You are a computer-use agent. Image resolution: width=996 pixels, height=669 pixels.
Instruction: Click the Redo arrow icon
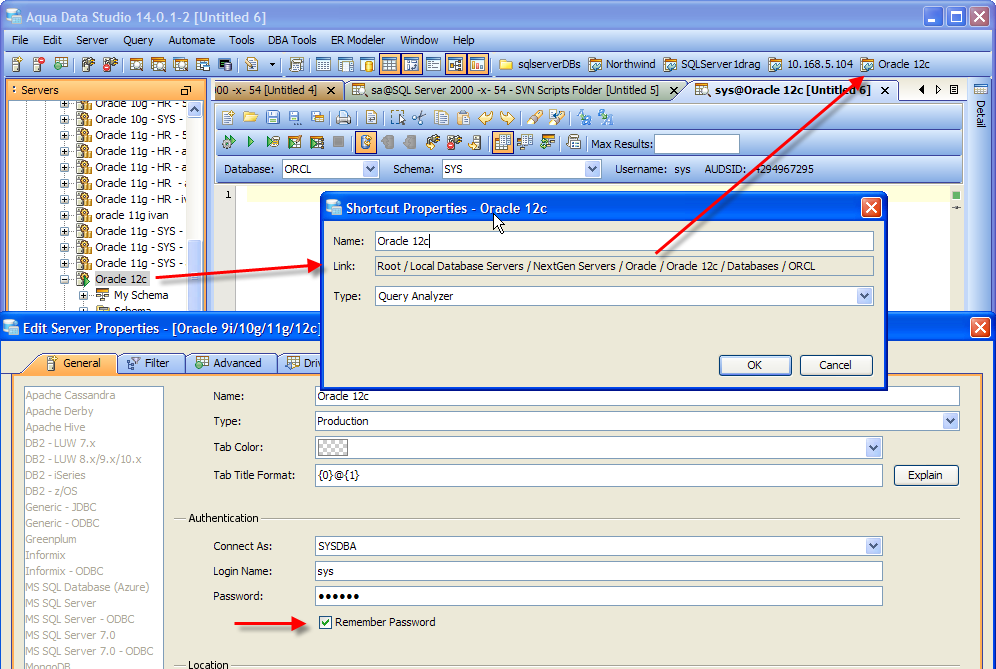508,118
